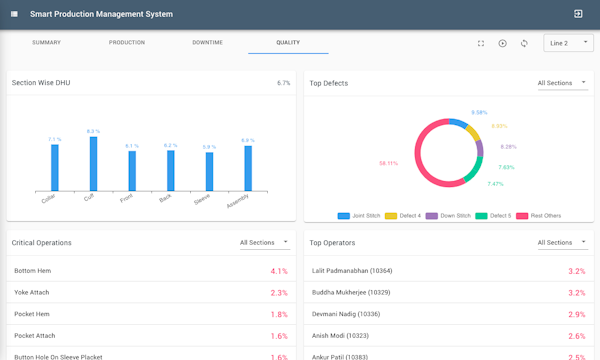
Task: Select Button Hole On Sleeve Placket row
Action: pos(151,354)
